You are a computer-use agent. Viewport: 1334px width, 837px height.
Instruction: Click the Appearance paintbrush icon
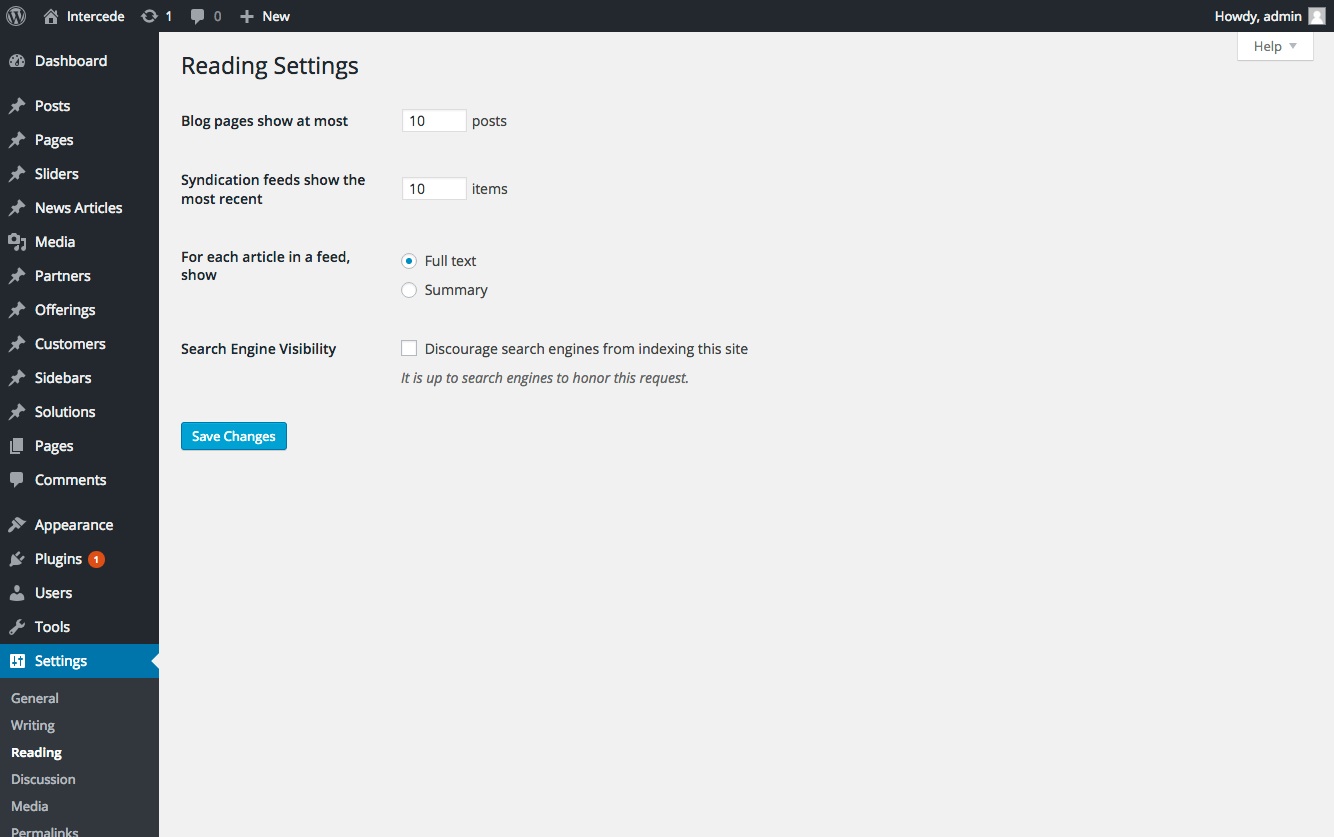click(x=17, y=525)
